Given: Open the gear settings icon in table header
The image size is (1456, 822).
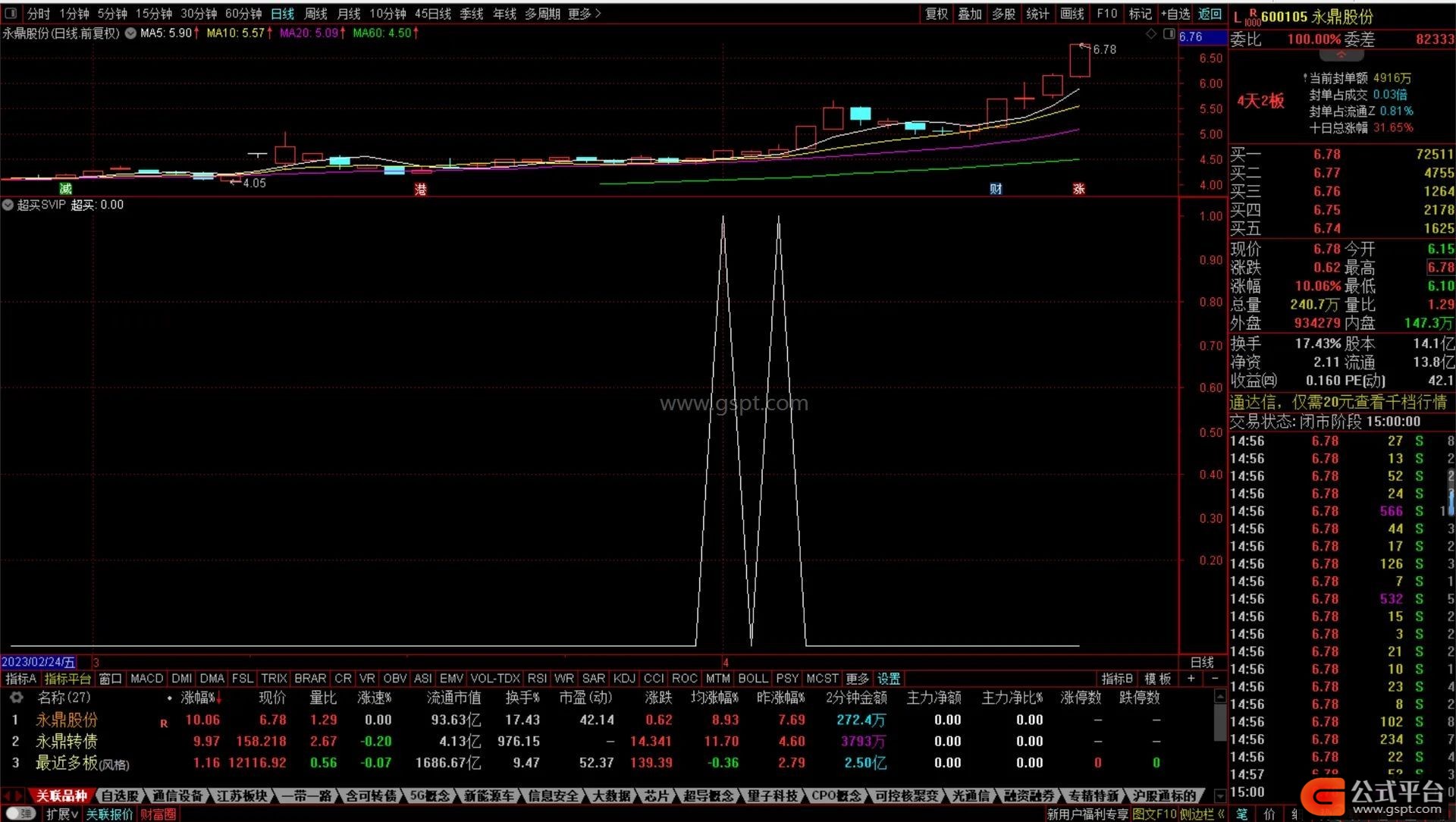Looking at the screenshot, I should (15, 698).
